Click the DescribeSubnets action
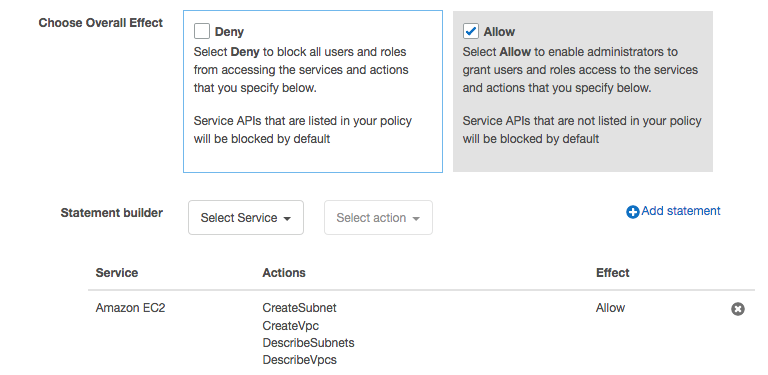768x375 pixels. click(309, 343)
